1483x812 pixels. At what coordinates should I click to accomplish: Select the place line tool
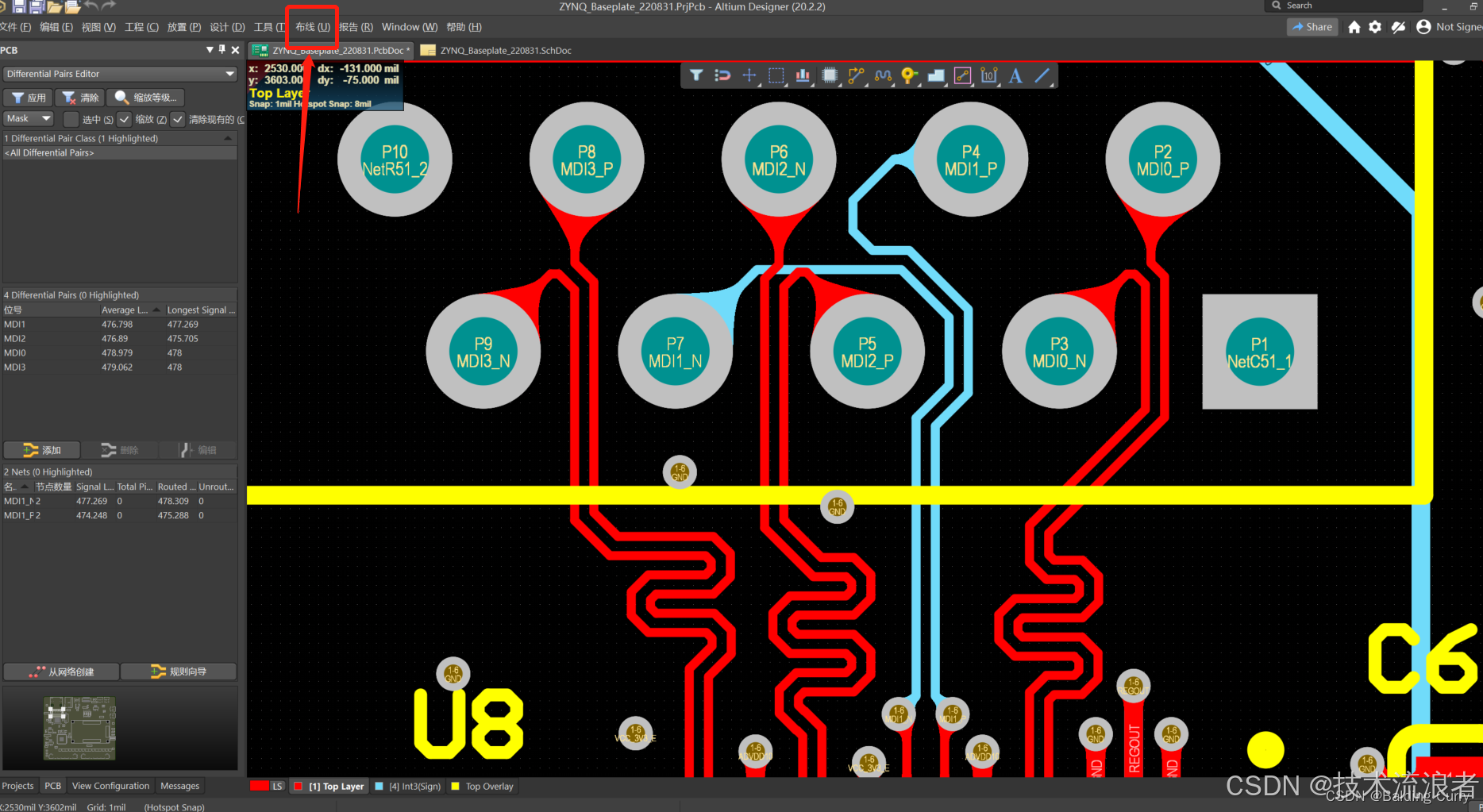1042,75
